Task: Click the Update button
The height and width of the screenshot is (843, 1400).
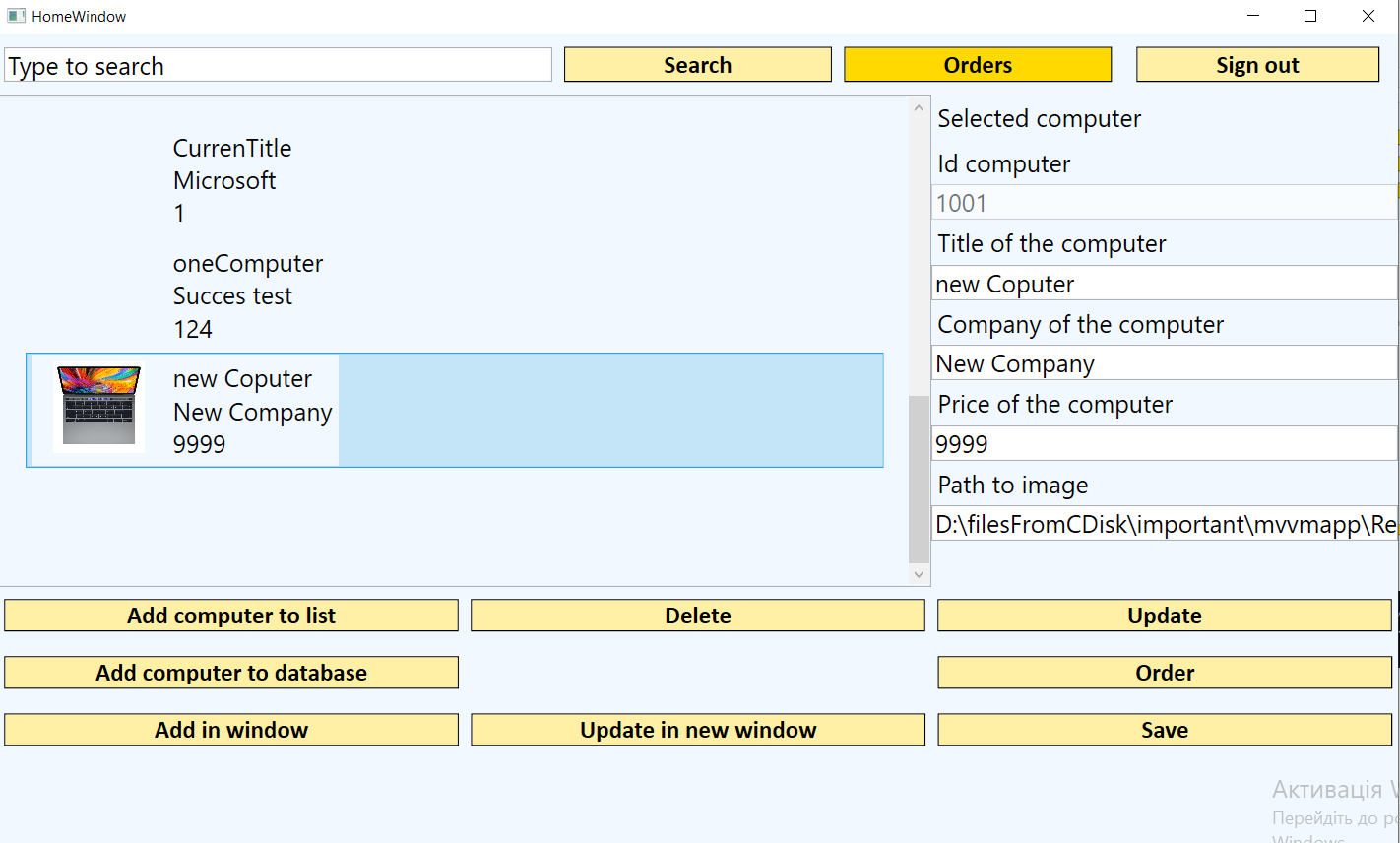Action: click(x=1165, y=616)
